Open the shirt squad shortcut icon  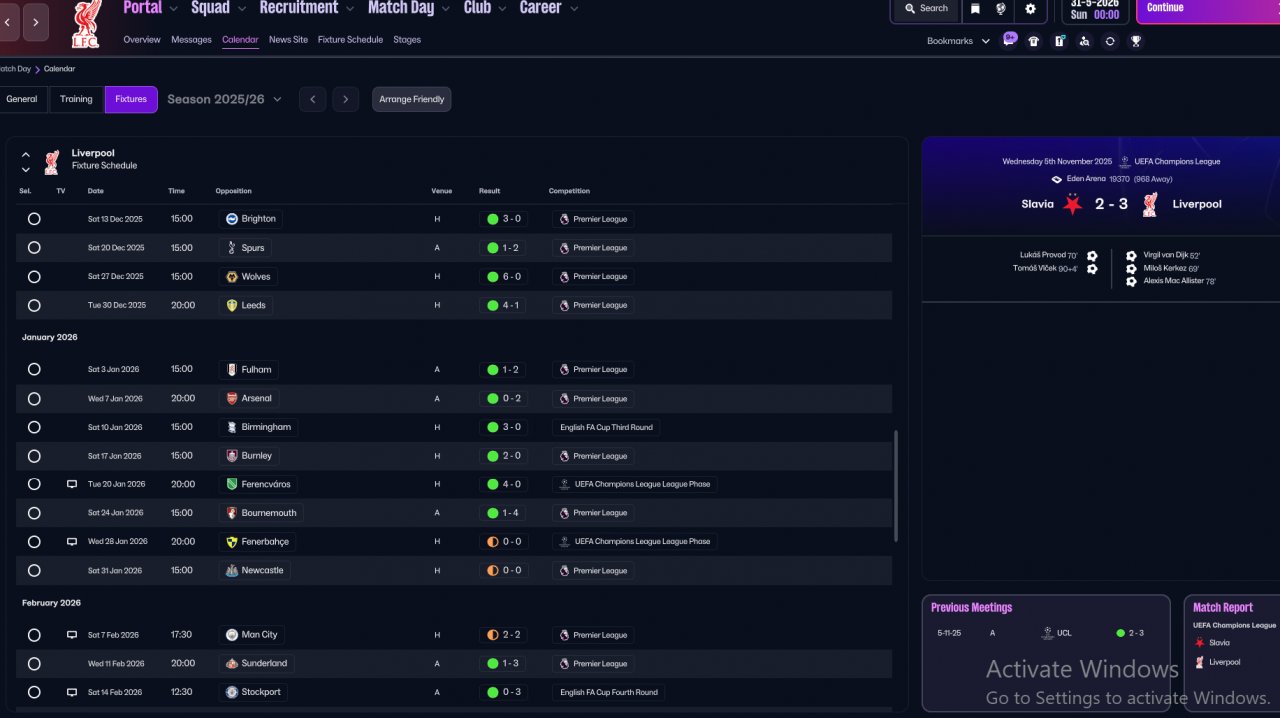tap(1034, 41)
